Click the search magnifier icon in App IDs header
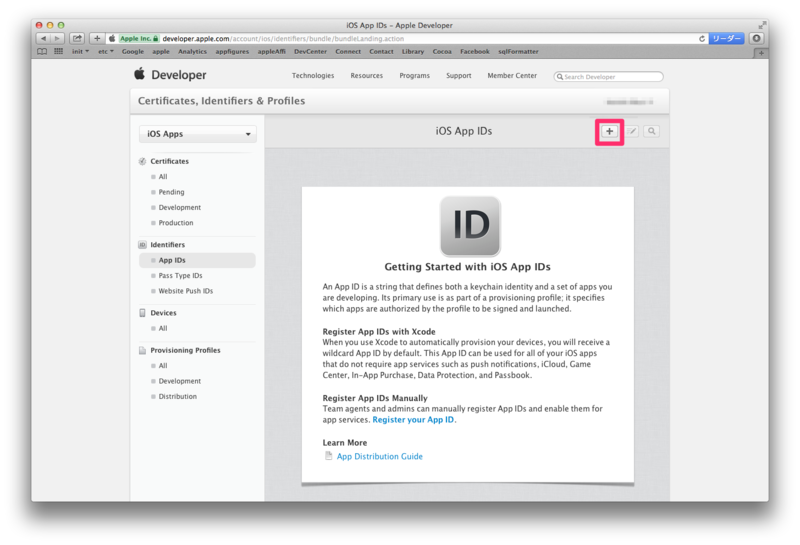 click(652, 131)
